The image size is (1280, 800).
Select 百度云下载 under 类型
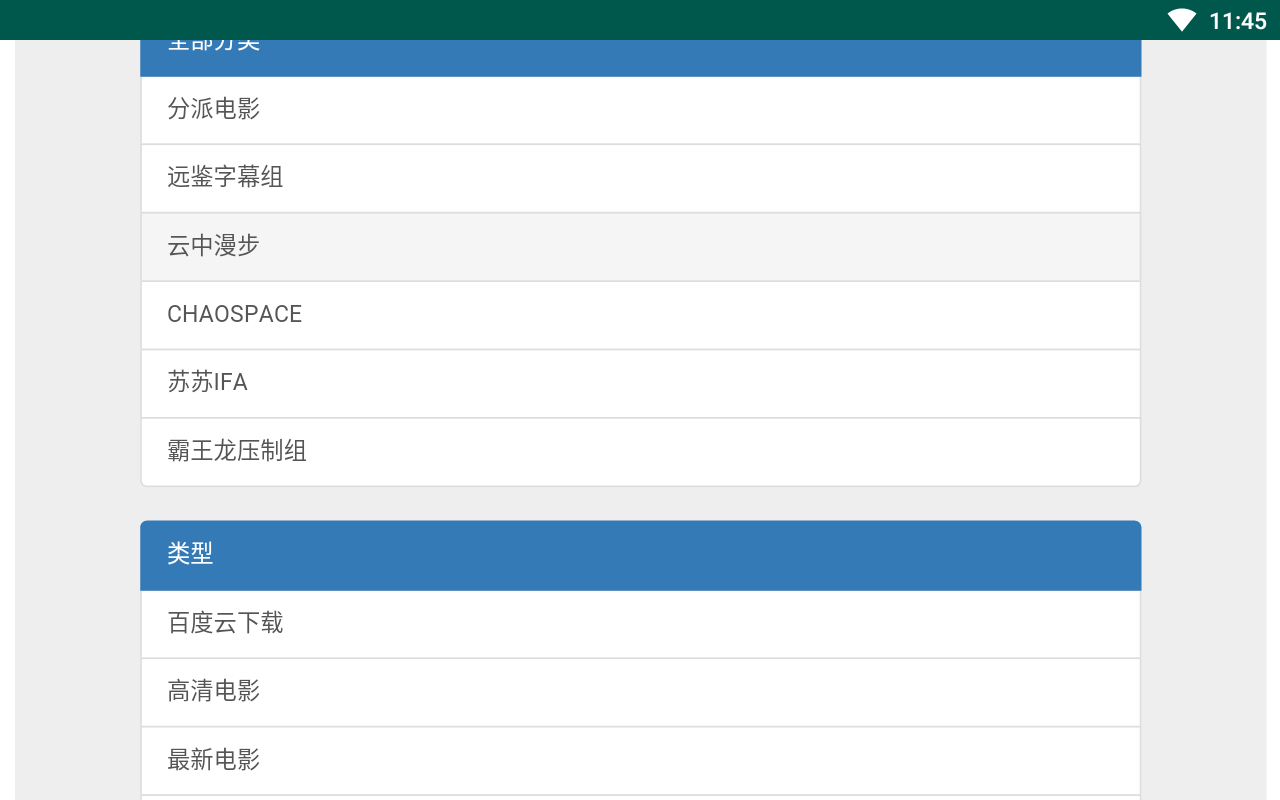point(640,624)
